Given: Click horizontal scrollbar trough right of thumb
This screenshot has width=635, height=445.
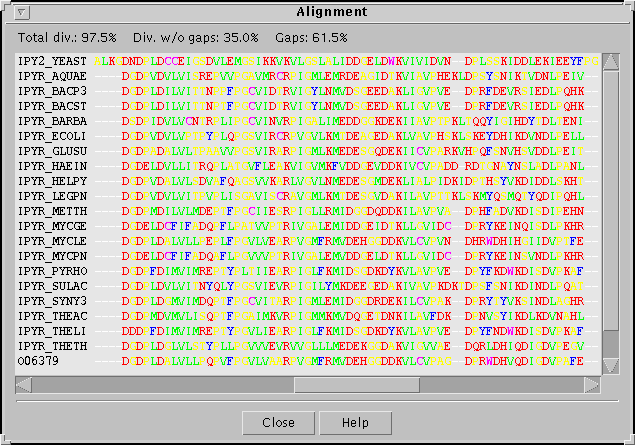Looking at the screenshot, I should pyautogui.click(x=500, y=385).
